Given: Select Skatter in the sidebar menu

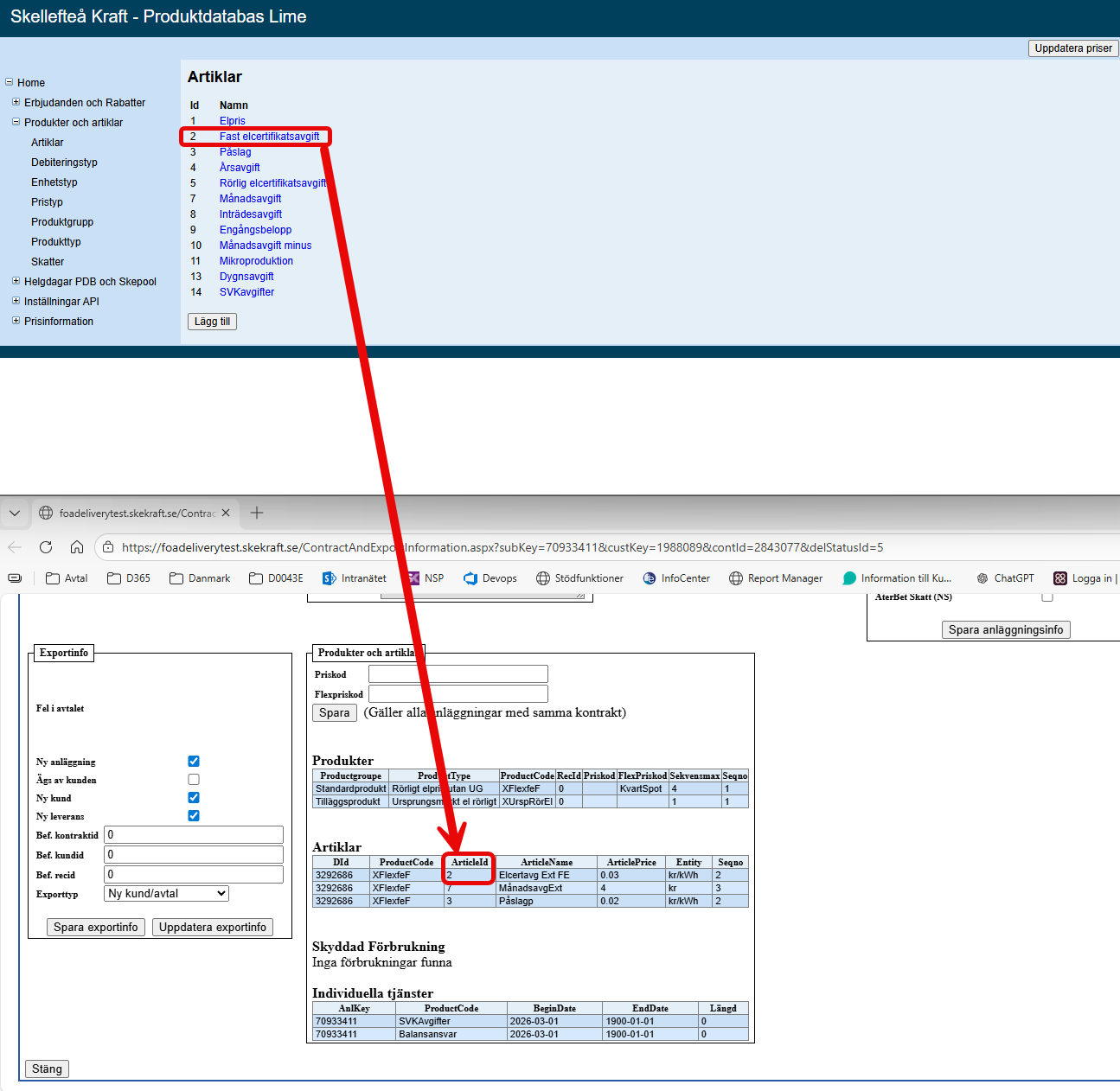Looking at the screenshot, I should click(48, 262).
